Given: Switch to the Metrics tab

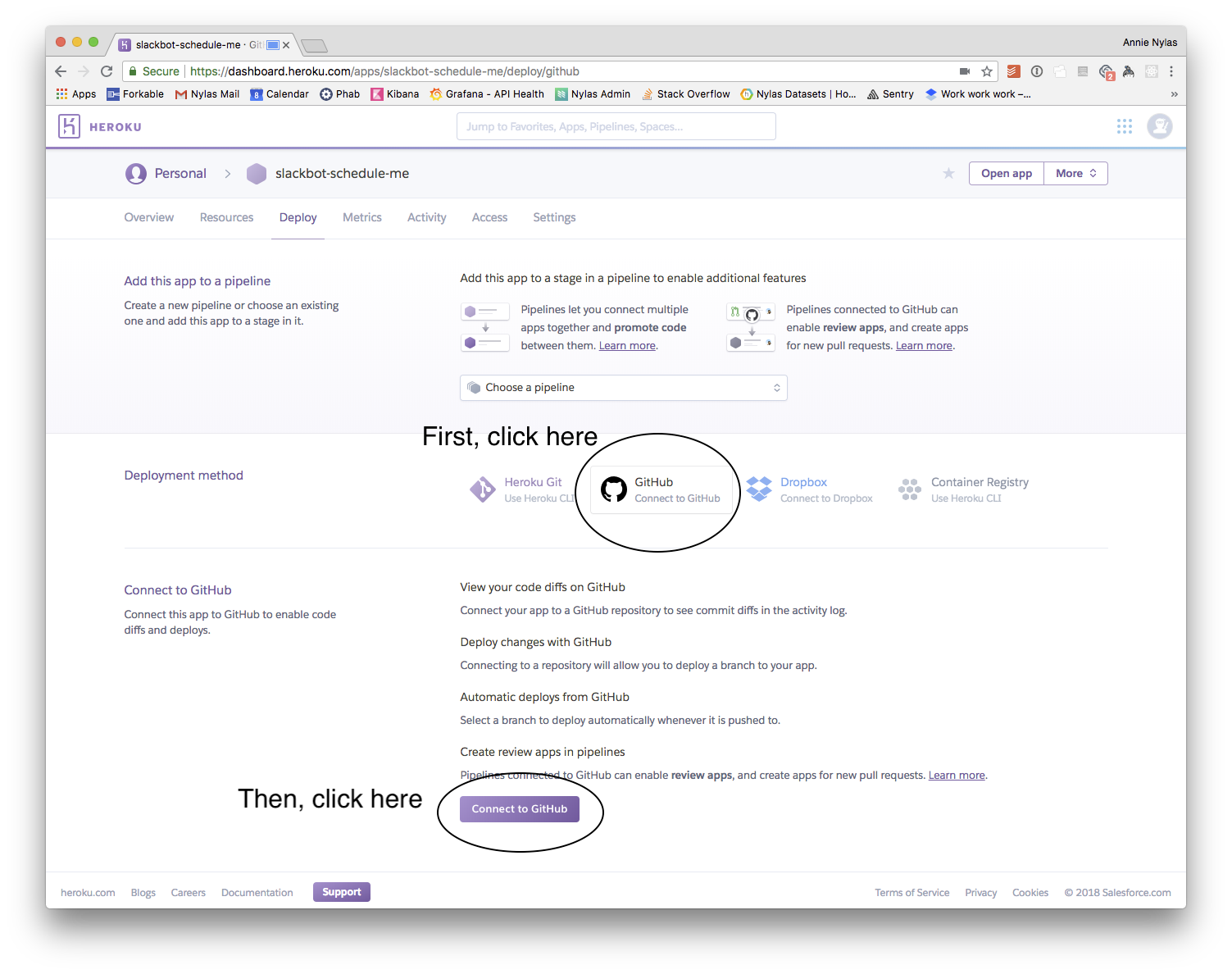Looking at the screenshot, I should click(x=362, y=217).
